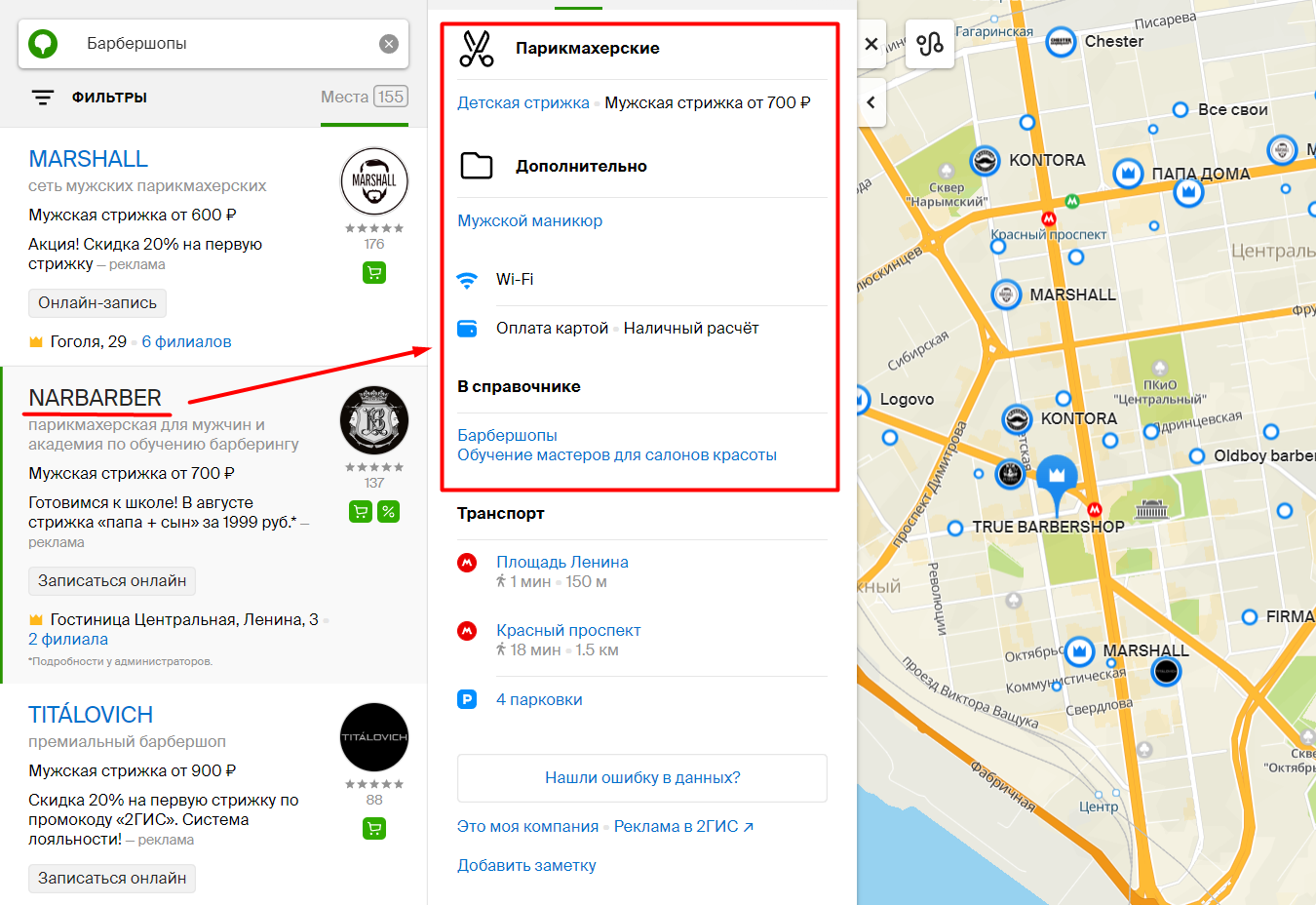The image size is (1316, 905).
Task: Open 6 филиалов link for MARSHALL
Action: coord(186,341)
